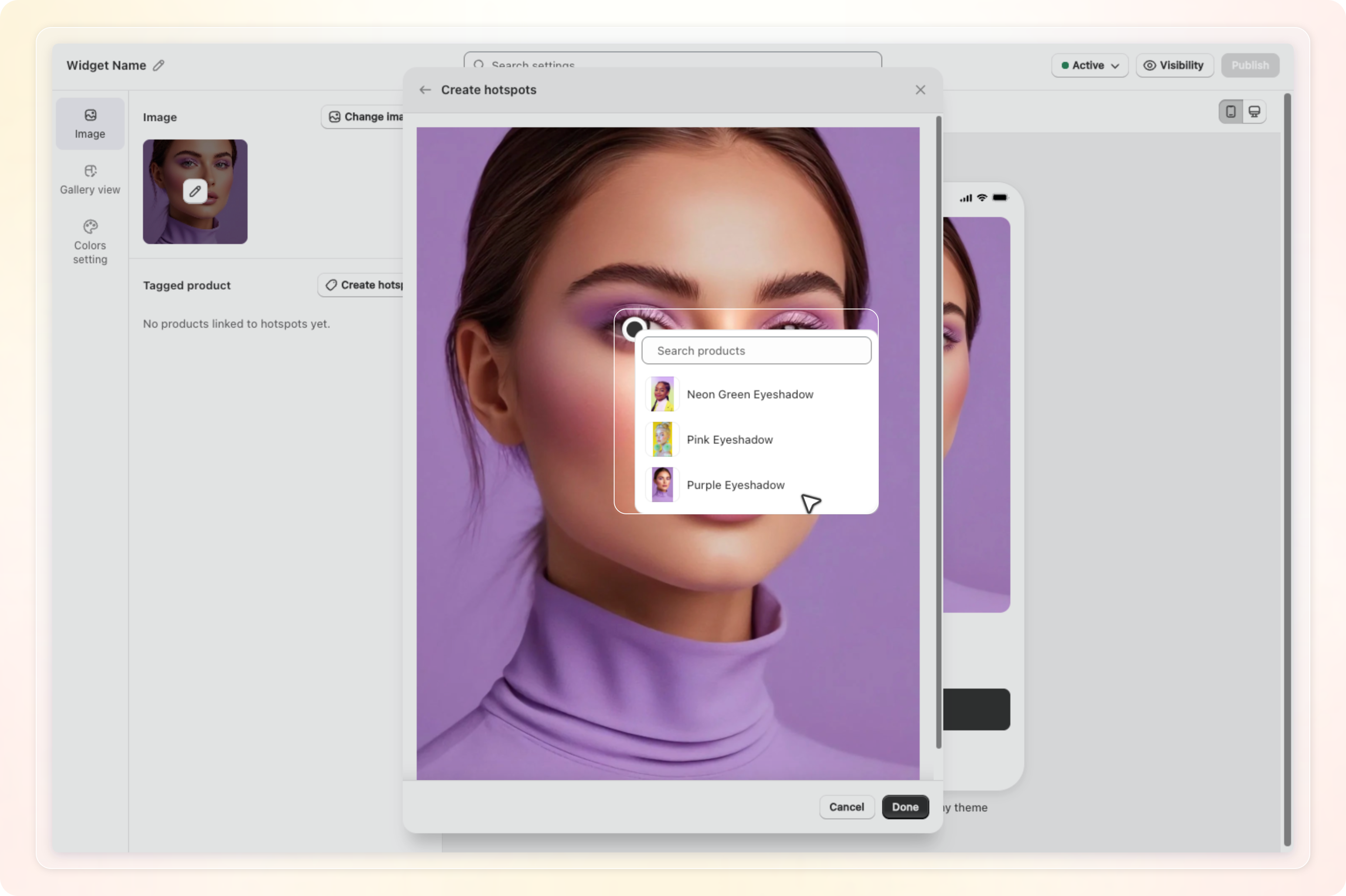Click the Purple Eyeshadow thumbnail

point(663,485)
